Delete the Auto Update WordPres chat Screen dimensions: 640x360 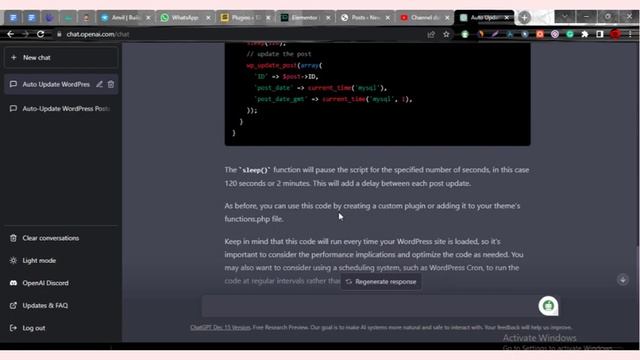click(x=111, y=84)
